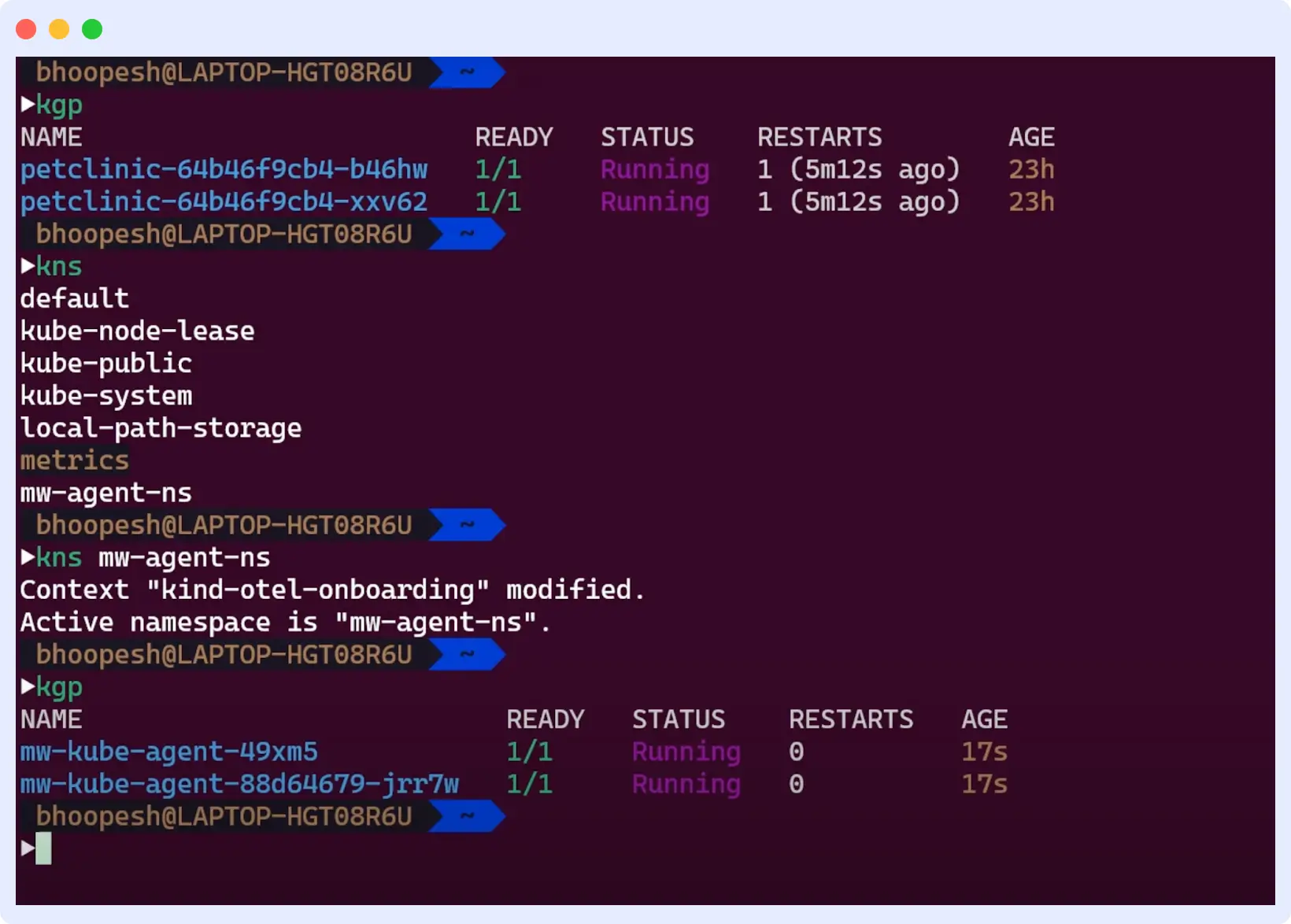1291x924 pixels.
Task: Click the arrow marker before the kgp command
Action: (x=28, y=104)
